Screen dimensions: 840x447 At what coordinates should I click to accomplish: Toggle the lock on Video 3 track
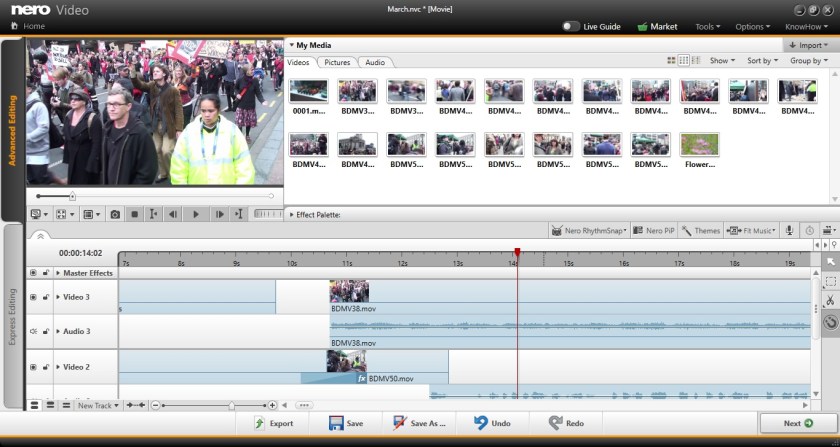[x=45, y=297]
